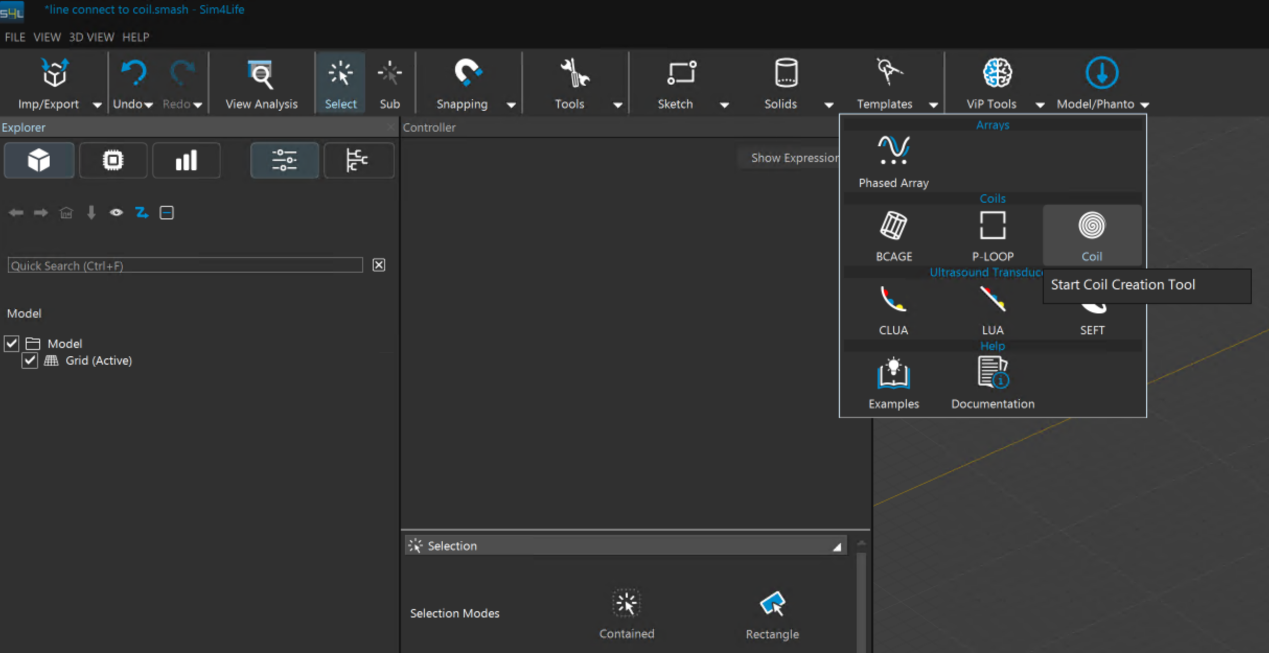Image resolution: width=1269 pixels, height=653 pixels.
Task: Uncheck the Model folder checkbox
Action: [12, 343]
